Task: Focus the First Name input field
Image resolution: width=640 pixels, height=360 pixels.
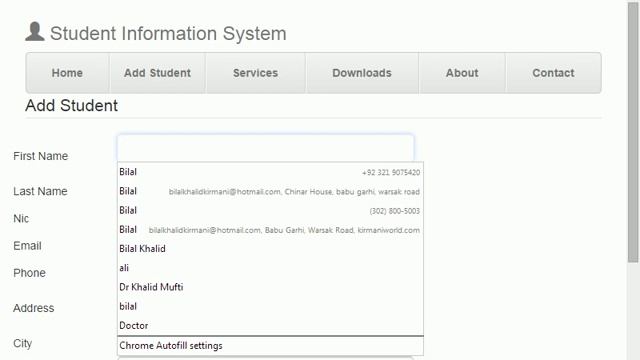Action: 266,148
